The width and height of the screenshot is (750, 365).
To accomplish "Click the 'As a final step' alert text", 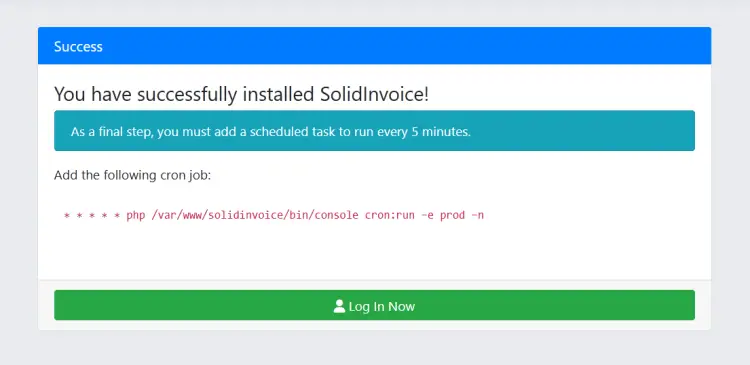I will coord(112,132).
